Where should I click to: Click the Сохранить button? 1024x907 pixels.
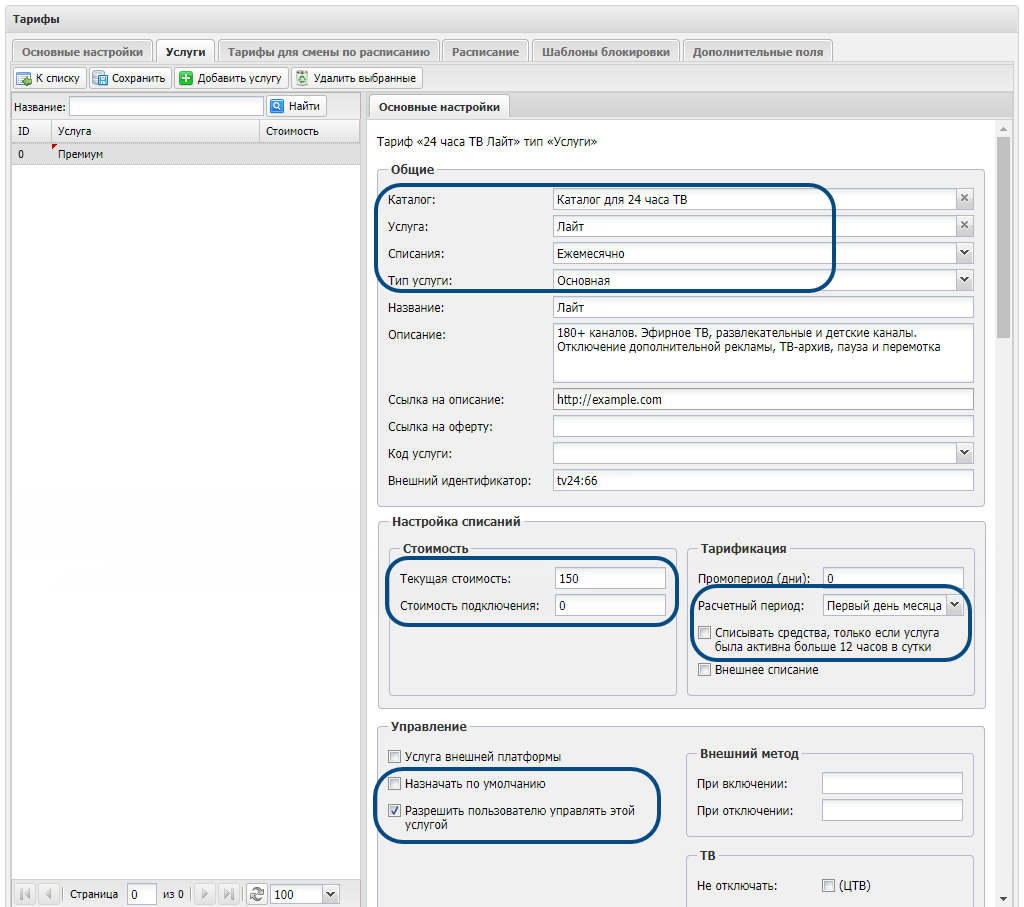(x=131, y=78)
